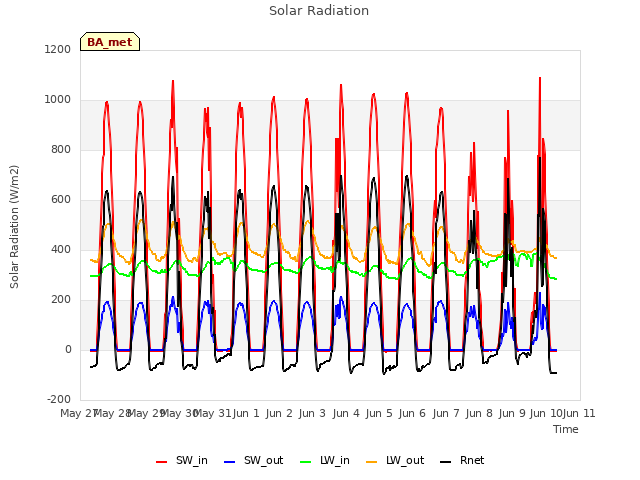
Task: Click the Solar Radiation (W/m2) axis label
Action: pos(14,227)
